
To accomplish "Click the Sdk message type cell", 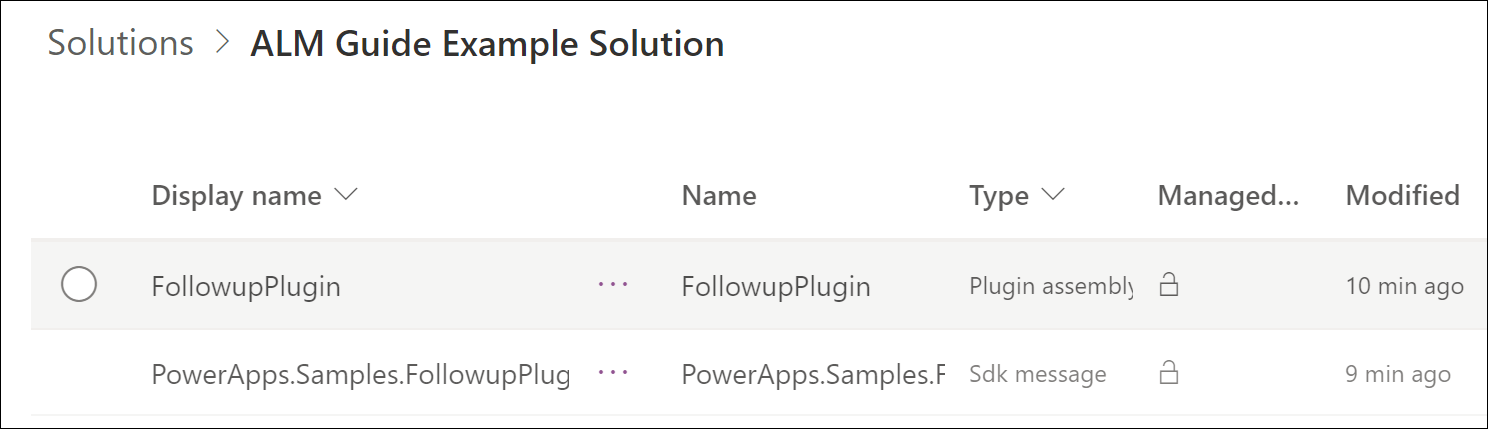I will click(1037, 375).
